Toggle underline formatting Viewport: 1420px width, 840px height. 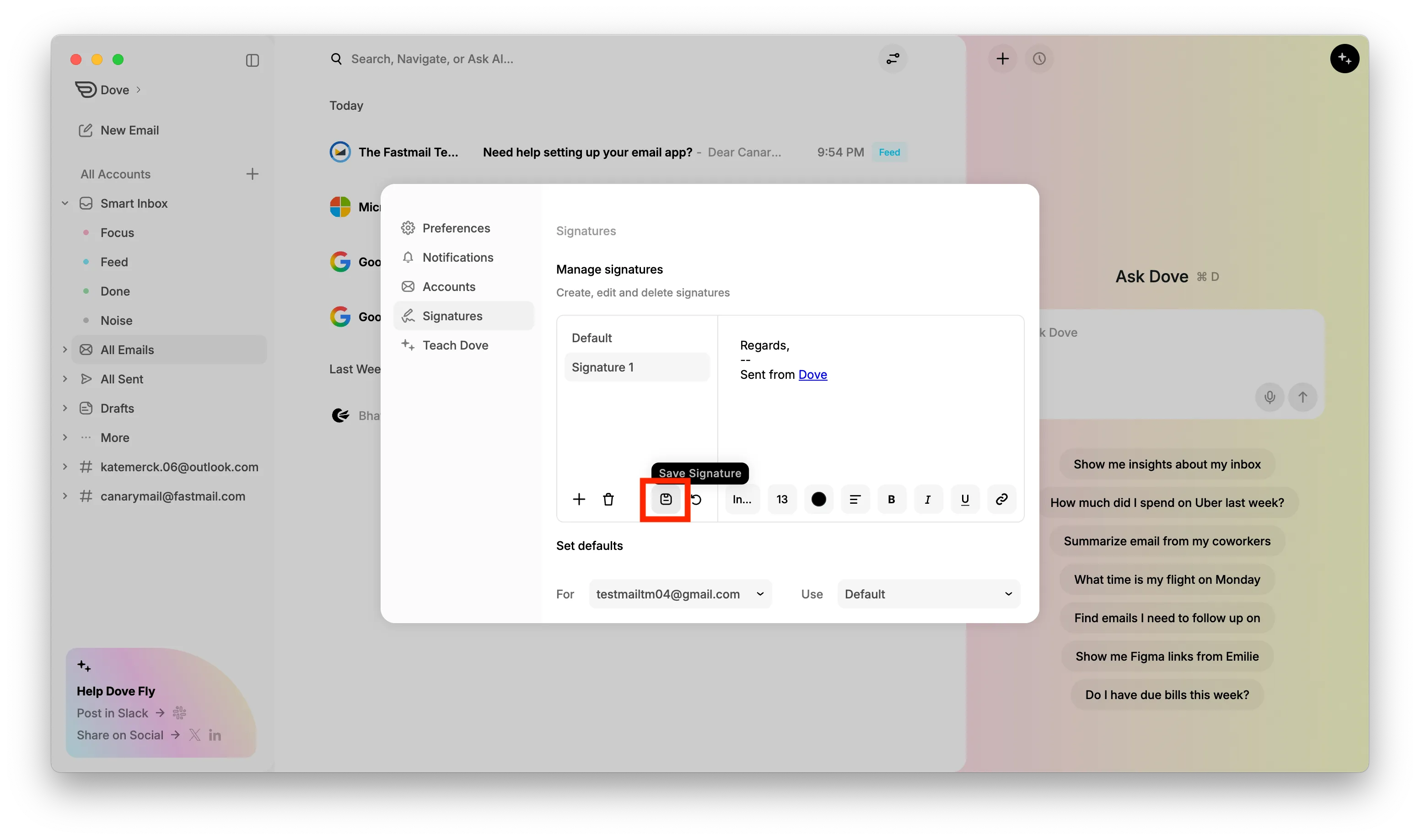[x=965, y=499]
